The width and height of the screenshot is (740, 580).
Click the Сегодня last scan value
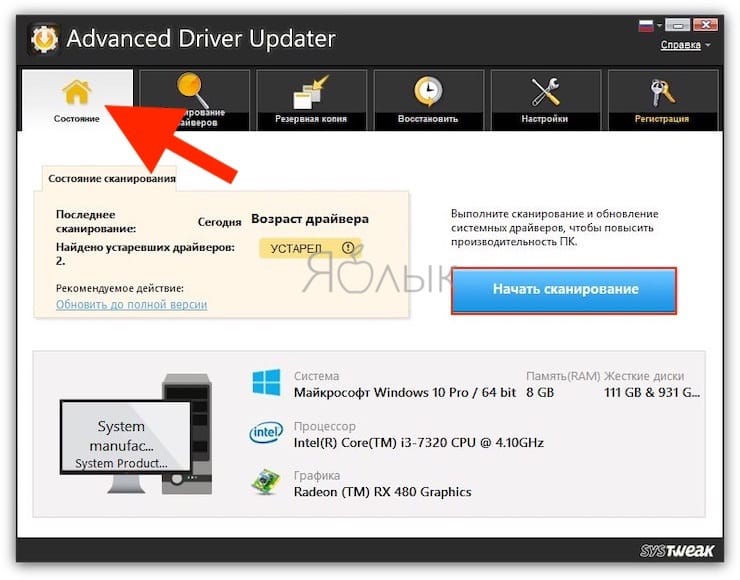[219, 222]
